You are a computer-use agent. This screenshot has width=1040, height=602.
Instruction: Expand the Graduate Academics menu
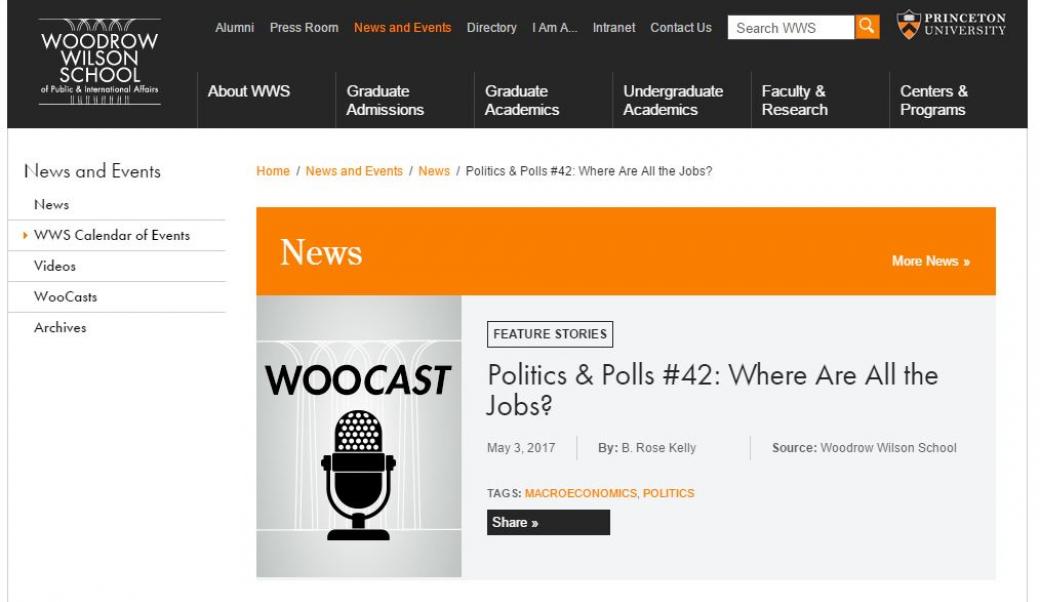tap(522, 100)
